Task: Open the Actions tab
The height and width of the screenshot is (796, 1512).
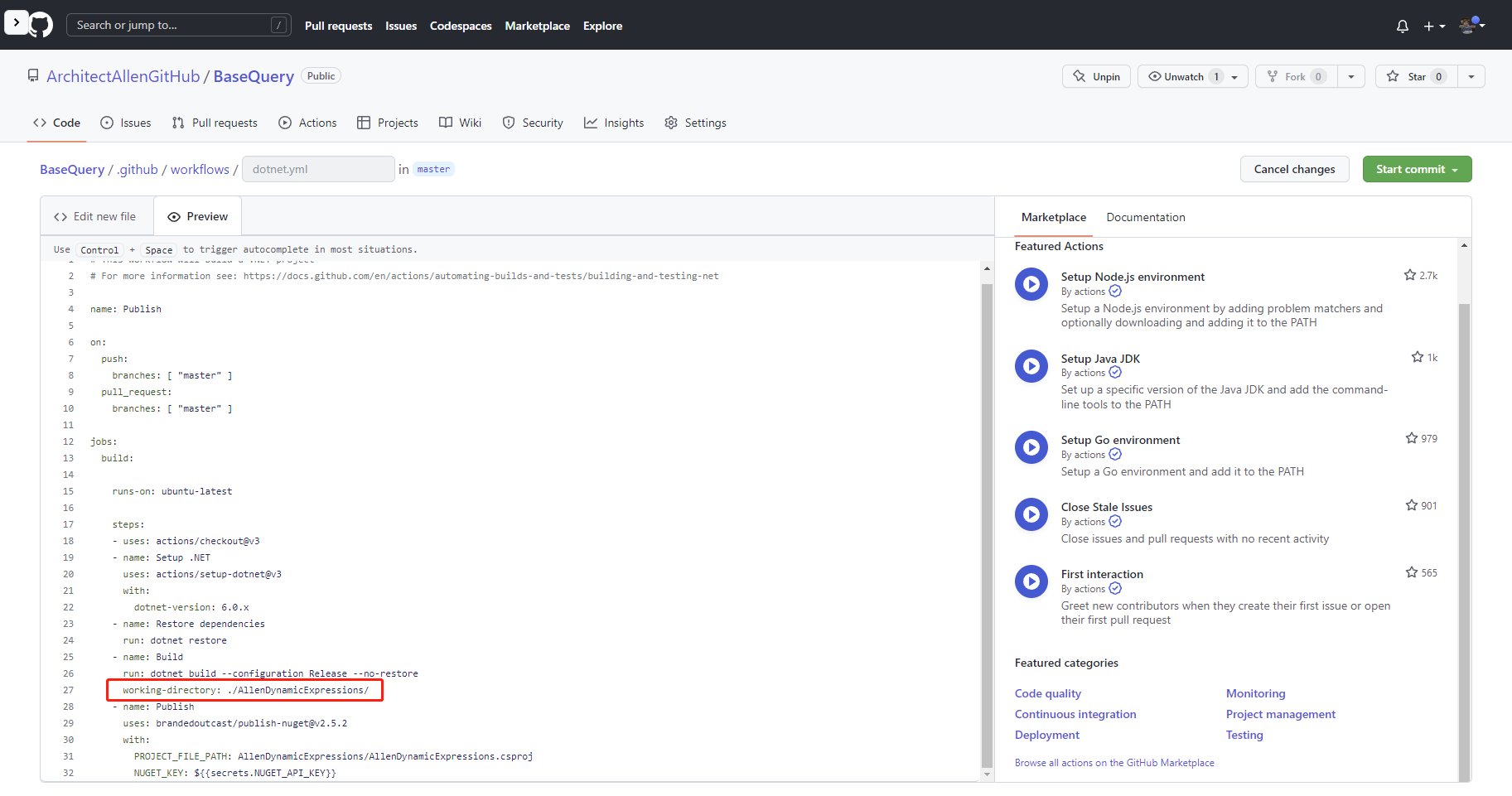Action: coord(307,123)
